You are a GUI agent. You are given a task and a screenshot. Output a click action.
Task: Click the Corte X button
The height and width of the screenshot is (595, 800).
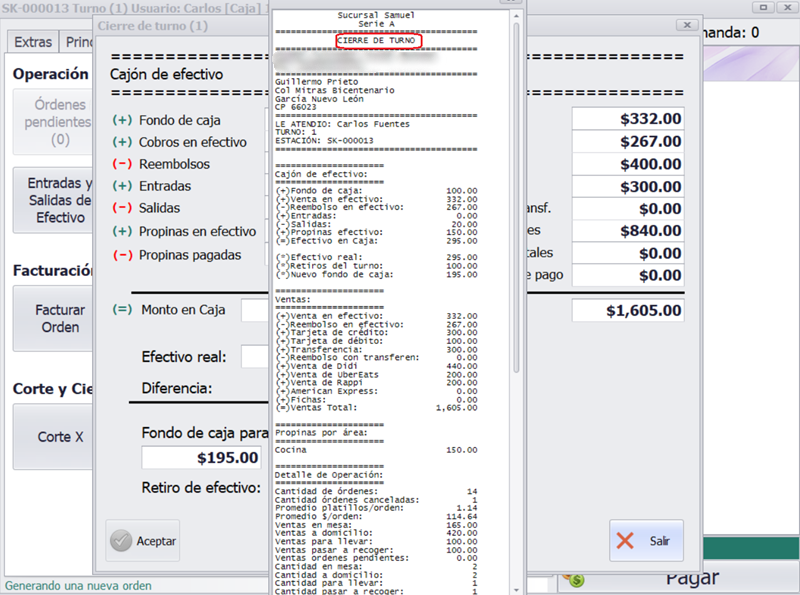click(54, 437)
